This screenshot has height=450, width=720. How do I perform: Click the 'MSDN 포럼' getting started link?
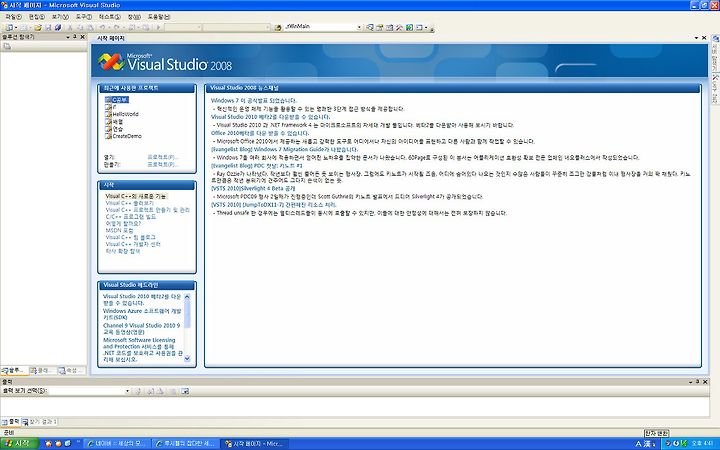(x=119, y=231)
